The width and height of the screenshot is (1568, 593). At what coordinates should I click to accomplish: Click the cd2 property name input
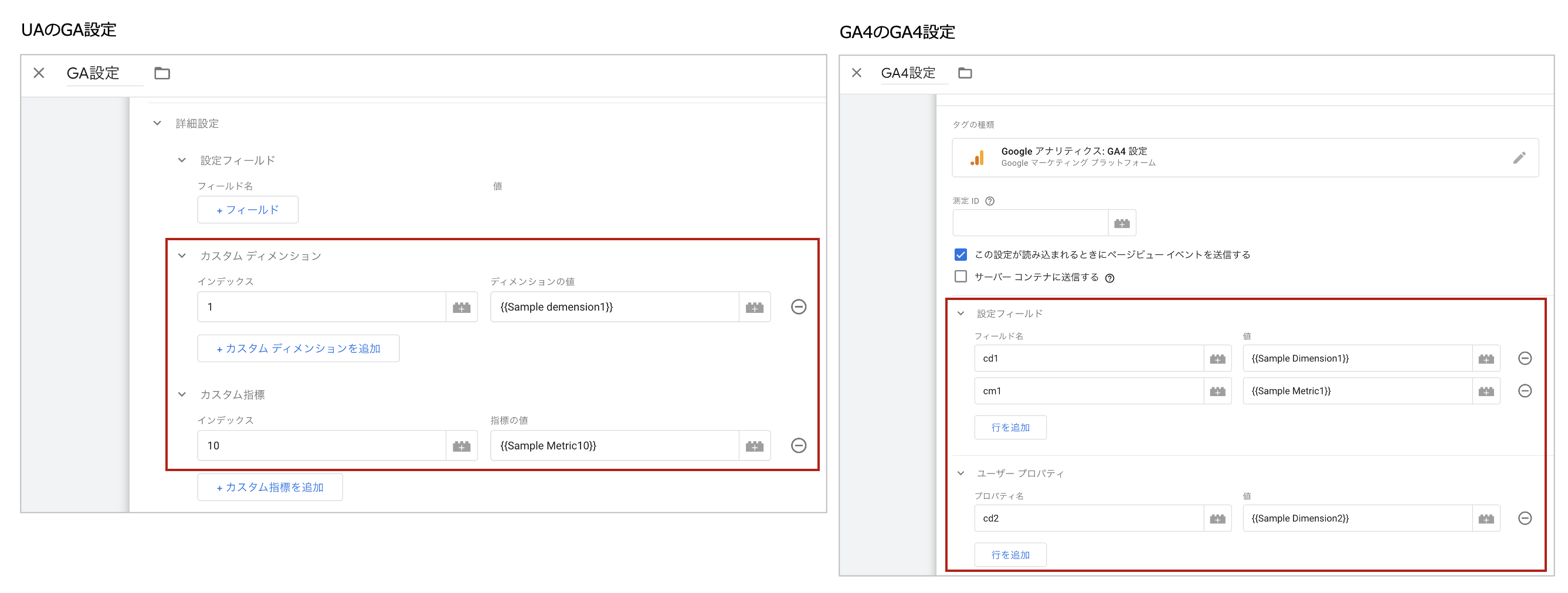pos(1089,518)
